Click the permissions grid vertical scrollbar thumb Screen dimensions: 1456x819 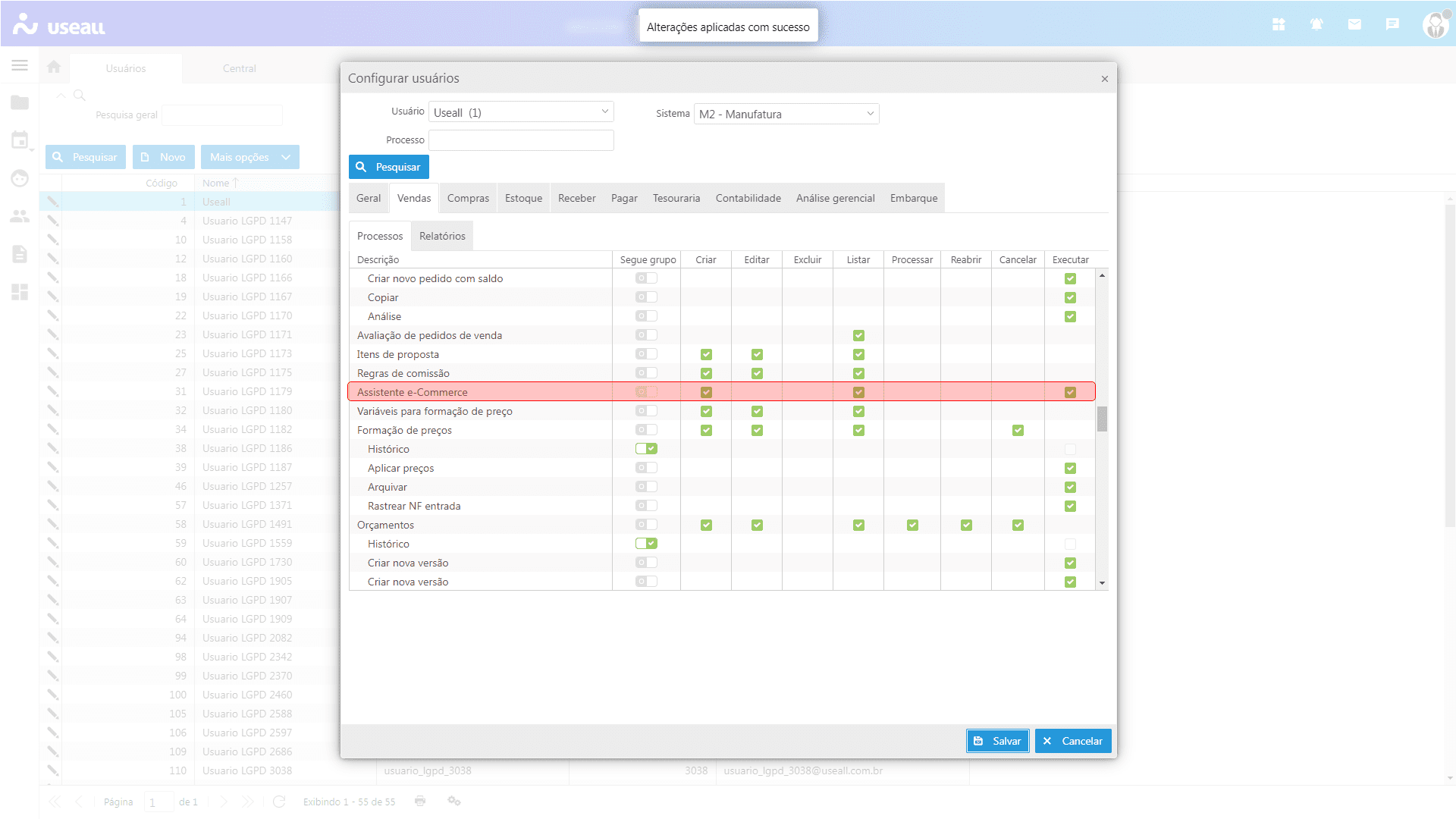(x=1102, y=419)
